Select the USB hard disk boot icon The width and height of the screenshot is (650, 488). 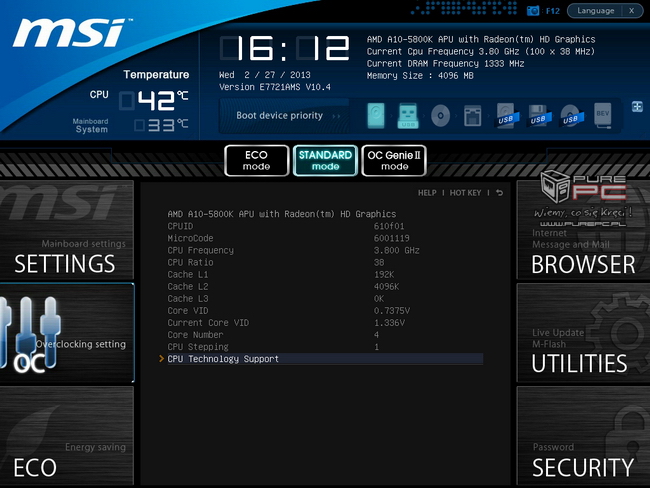point(507,116)
